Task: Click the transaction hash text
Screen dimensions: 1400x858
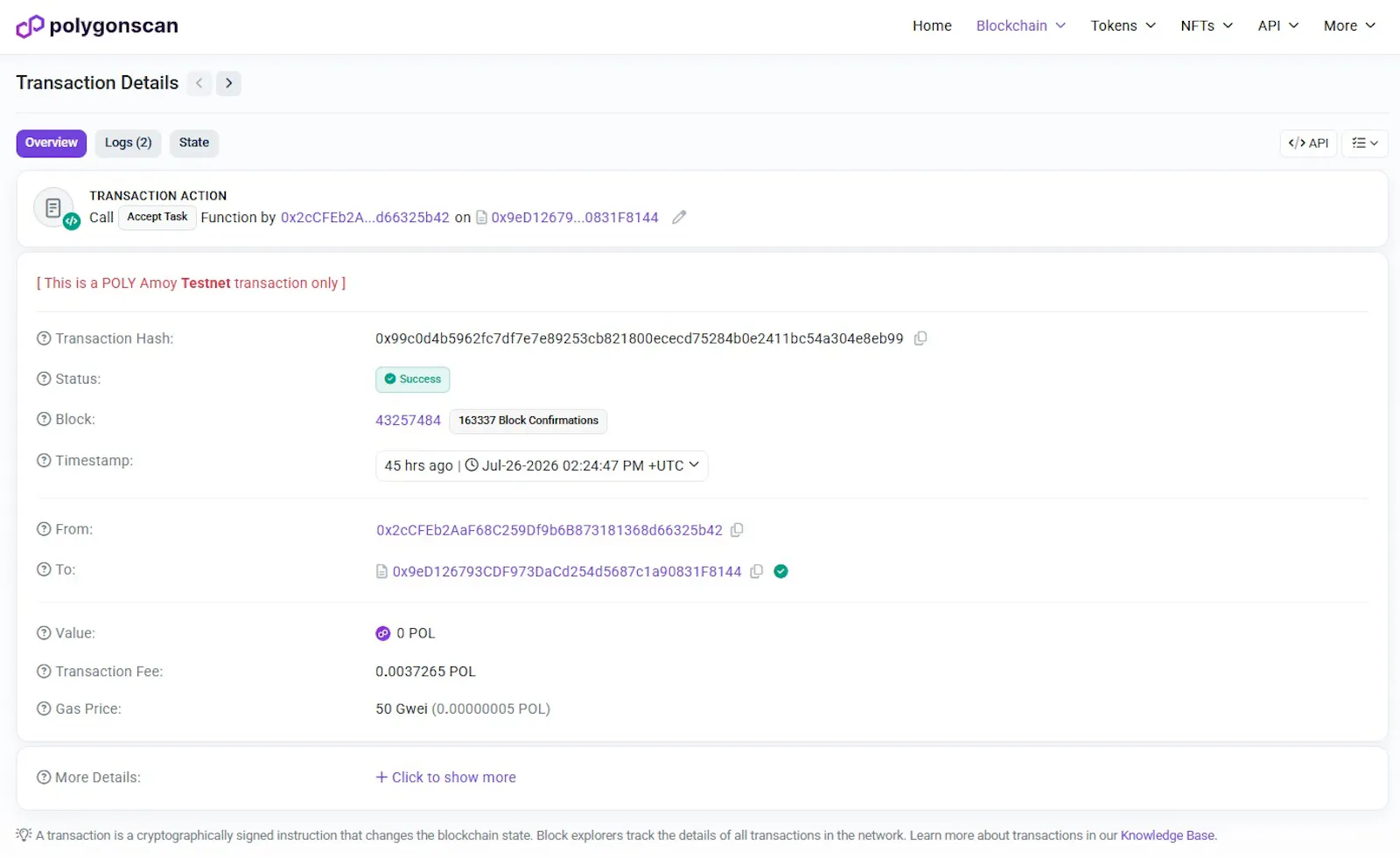Action: (640, 338)
